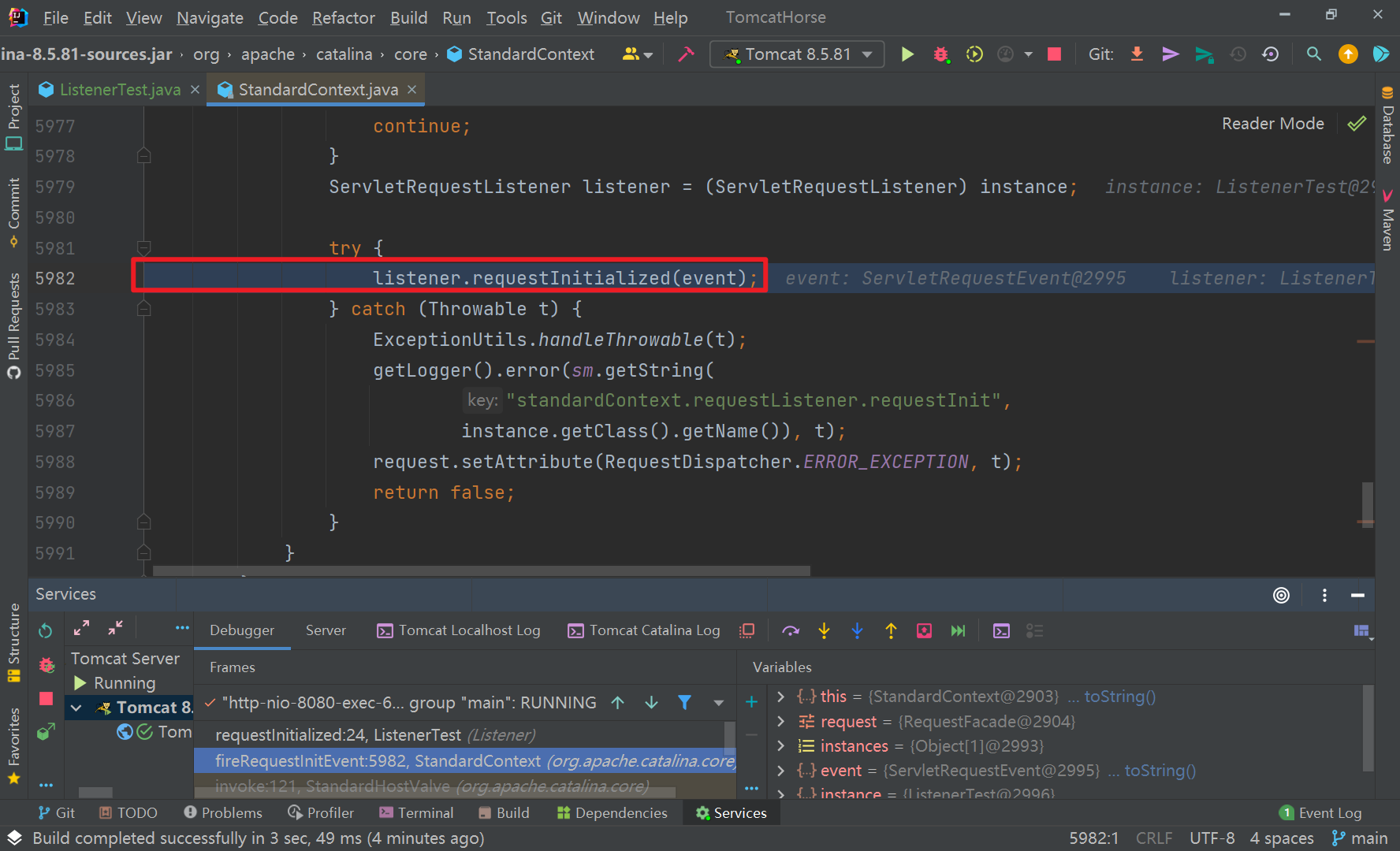Click the Build project hammer icon
The image size is (1400, 851).
(x=686, y=54)
